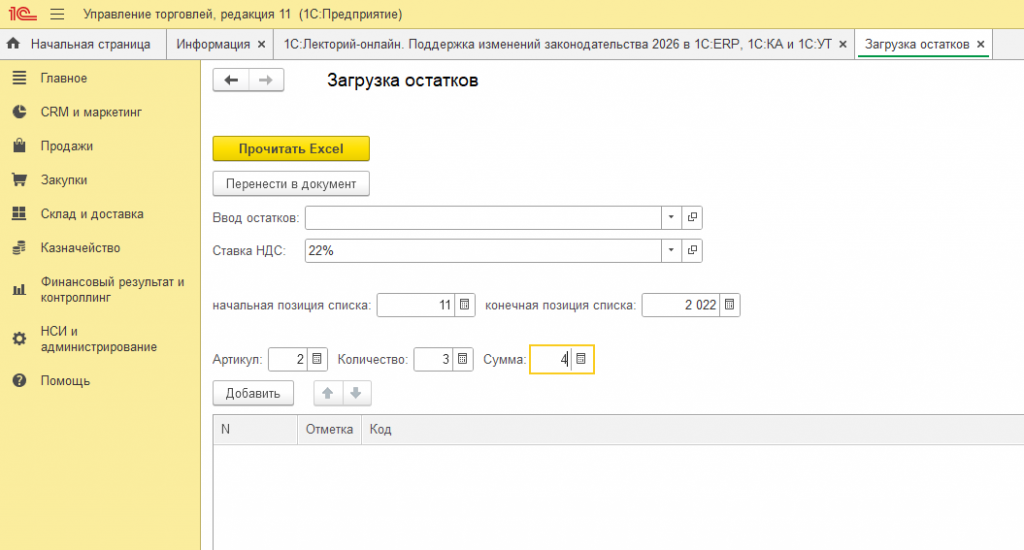The width and height of the screenshot is (1024, 550).
Task: Click the Прочитать Excel button
Action: click(291, 149)
